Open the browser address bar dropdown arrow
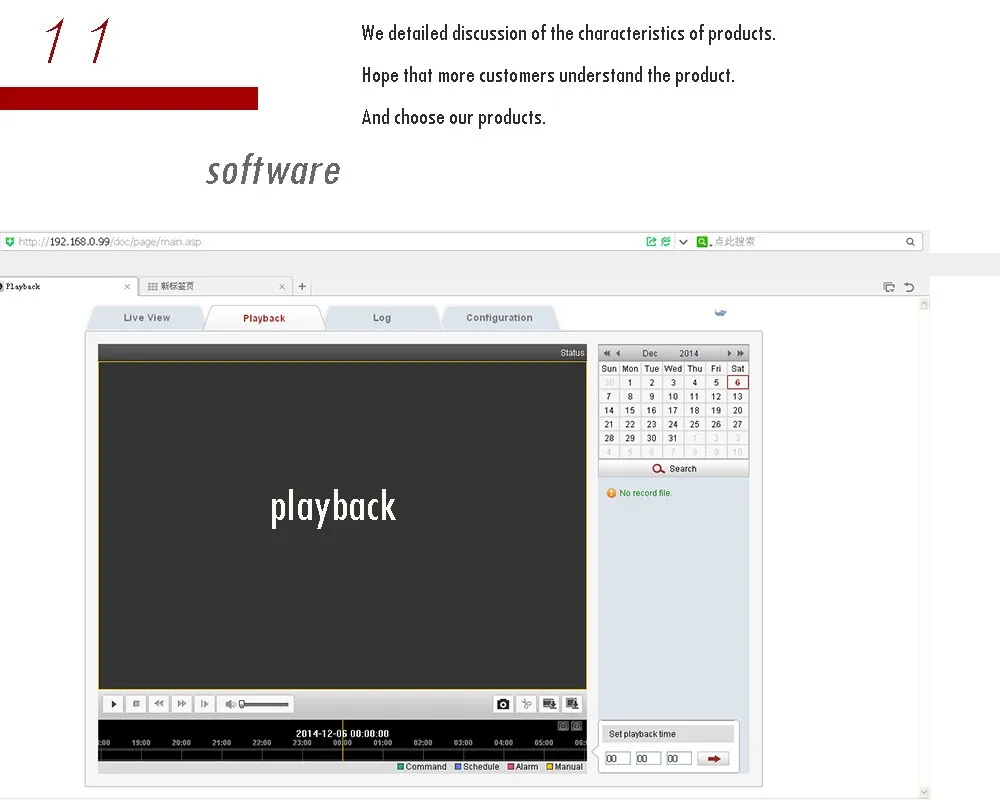 683,241
